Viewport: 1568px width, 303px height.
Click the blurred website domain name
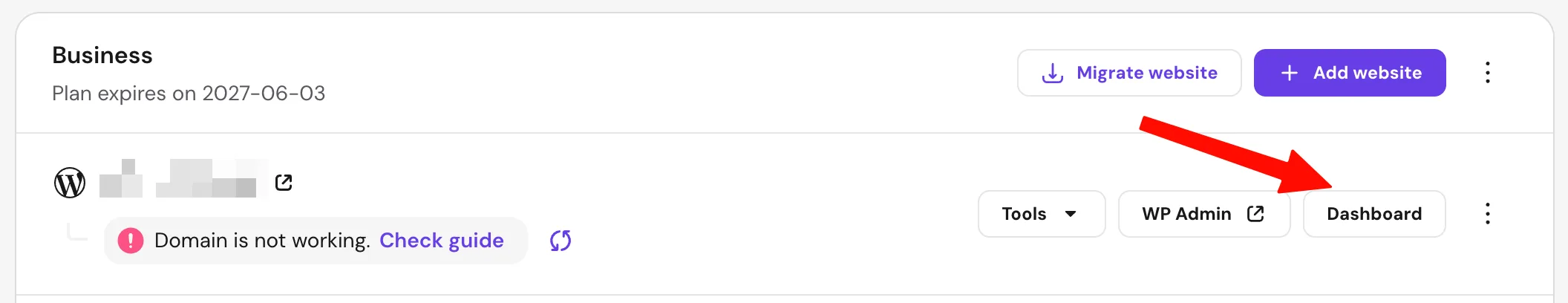pos(183,178)
